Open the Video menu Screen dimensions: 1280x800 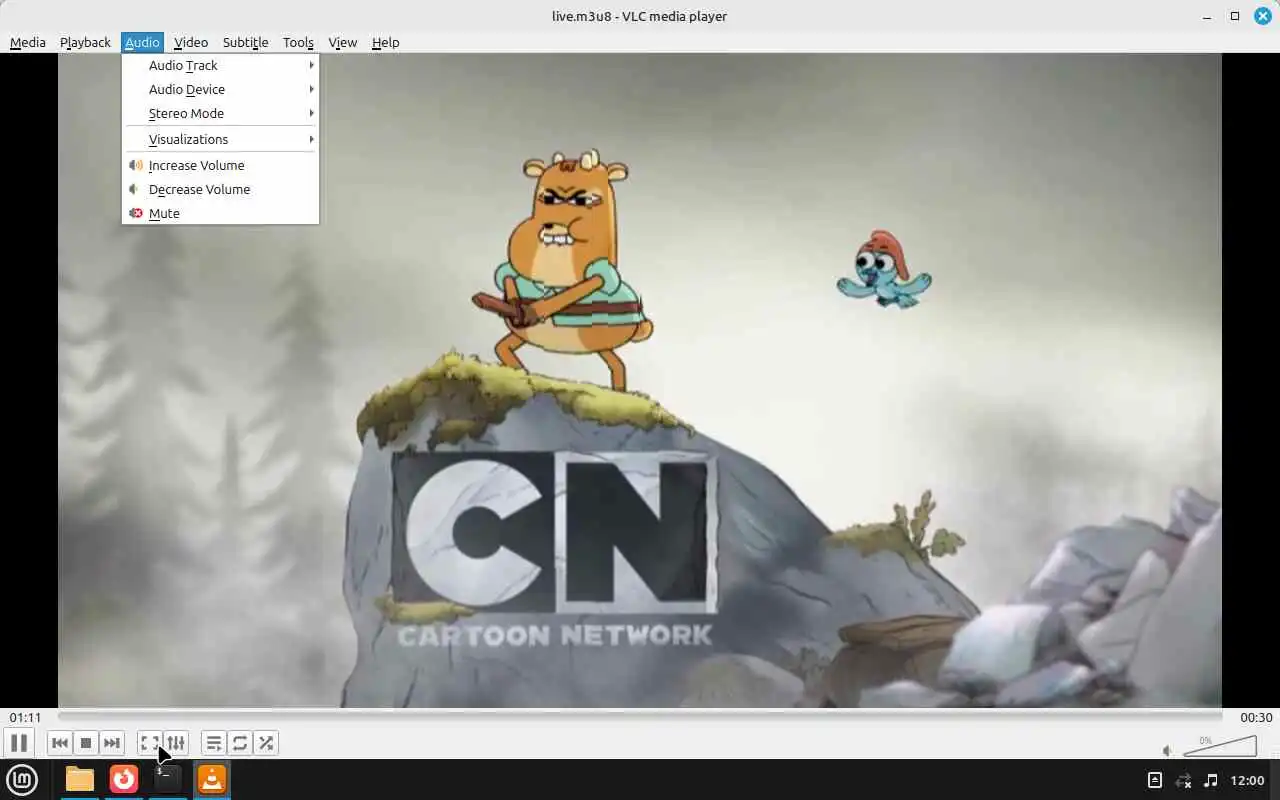click(x=191, y=42)
